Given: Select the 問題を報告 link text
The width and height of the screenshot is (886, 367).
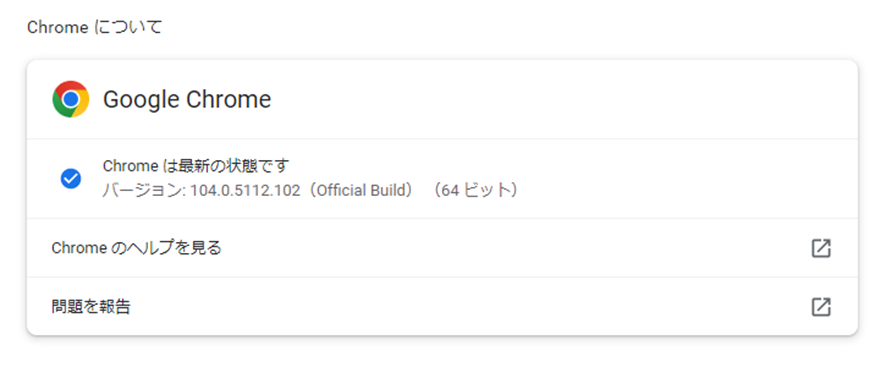Looking at the screenshot, I should click(x=91, y=306).
